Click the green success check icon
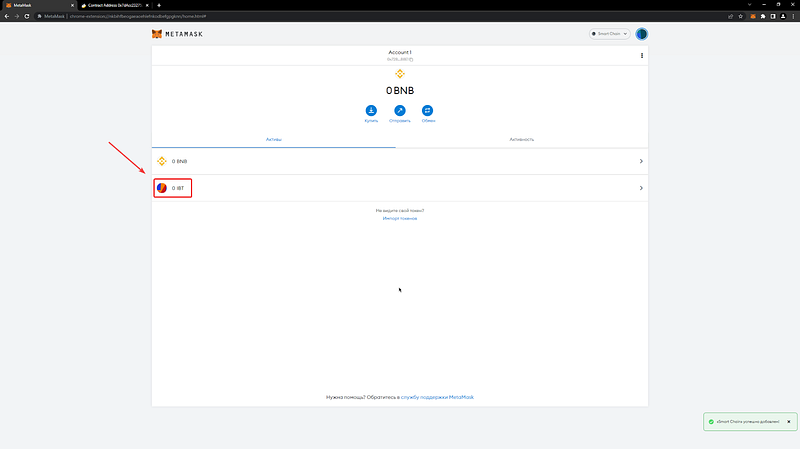800x449 pixels. 711,421
